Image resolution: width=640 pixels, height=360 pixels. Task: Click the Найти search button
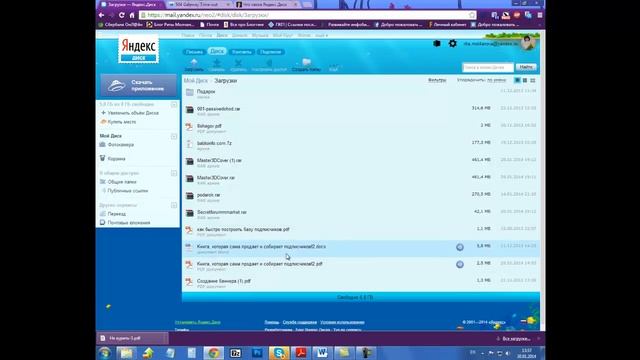point(526,67)
